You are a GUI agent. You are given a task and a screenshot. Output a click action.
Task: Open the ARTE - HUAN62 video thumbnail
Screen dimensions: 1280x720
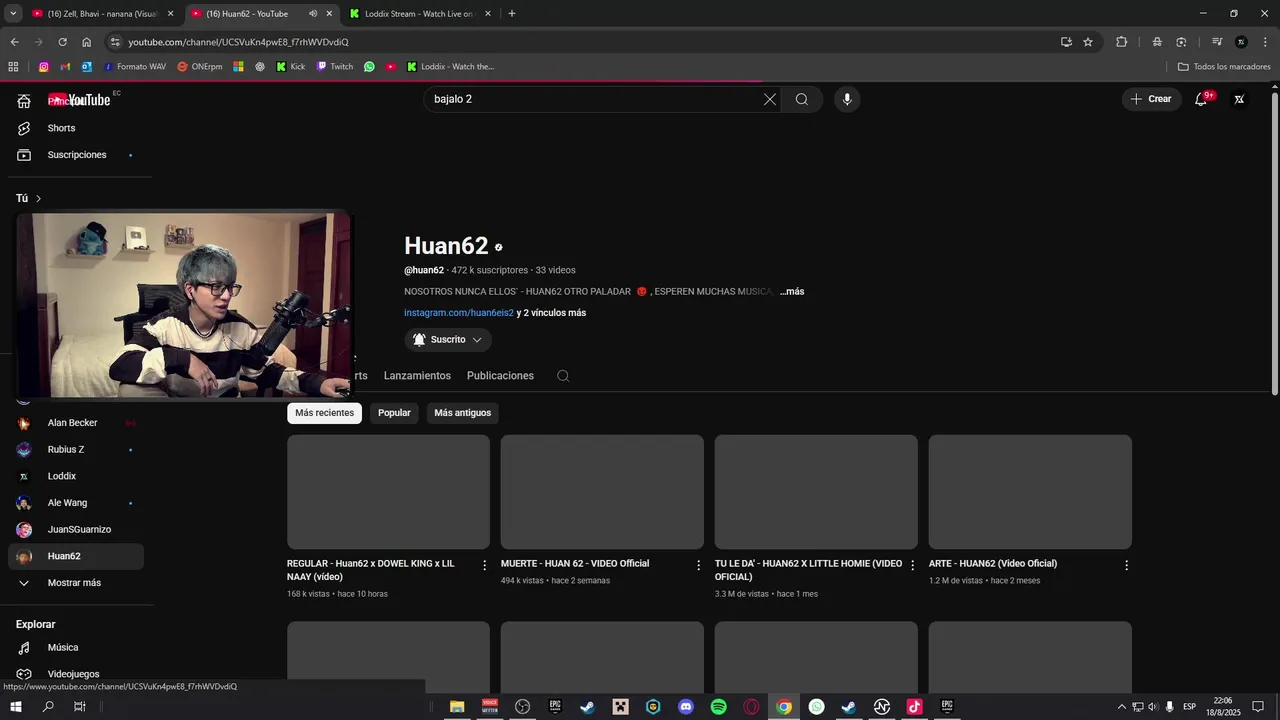(x=1030, y=492)
